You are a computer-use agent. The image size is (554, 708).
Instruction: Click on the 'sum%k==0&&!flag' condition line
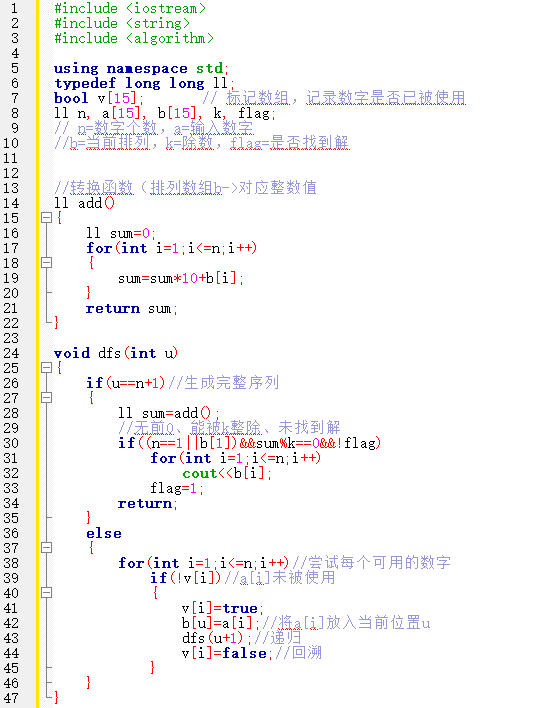(x=250, y=443)
